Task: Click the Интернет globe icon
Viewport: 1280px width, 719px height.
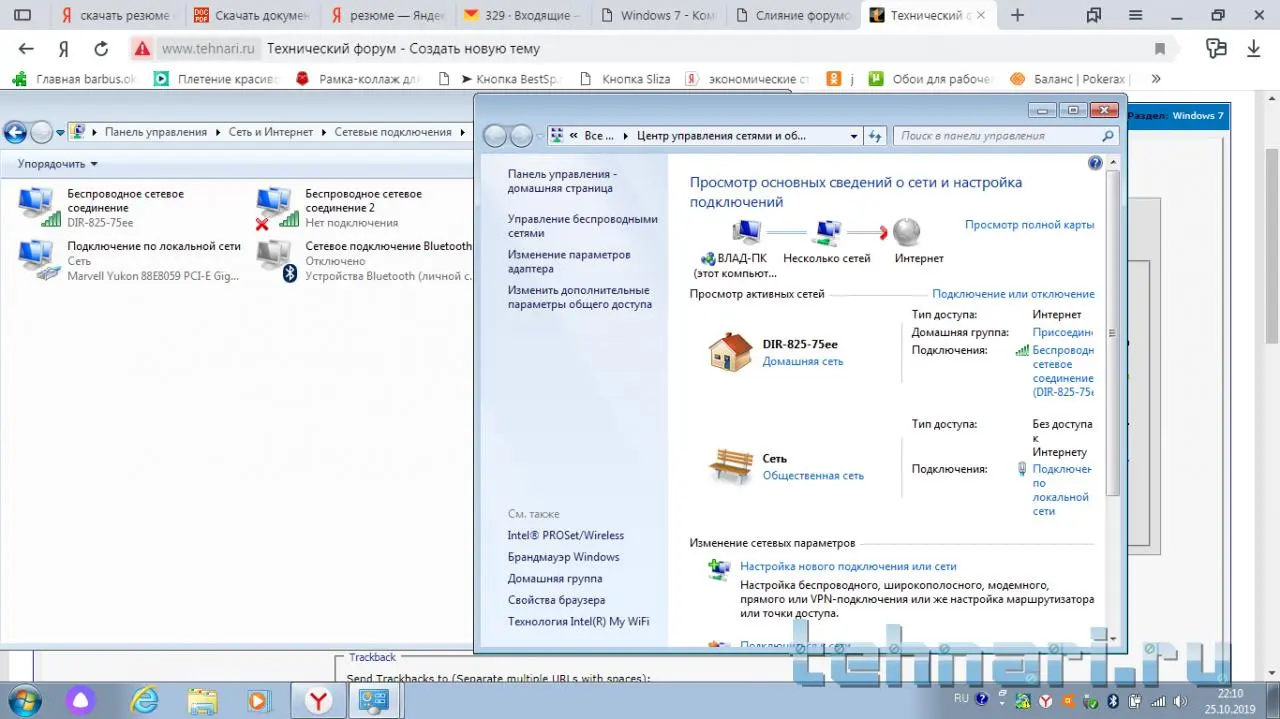Action: [906, 232]
